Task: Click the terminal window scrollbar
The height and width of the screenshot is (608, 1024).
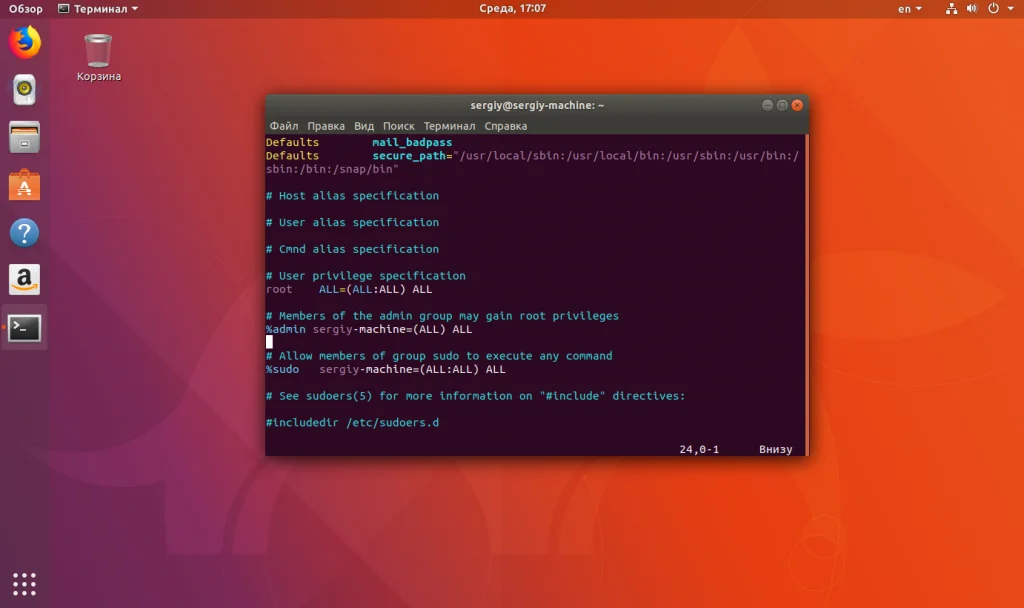Action: tap(807, 295)
